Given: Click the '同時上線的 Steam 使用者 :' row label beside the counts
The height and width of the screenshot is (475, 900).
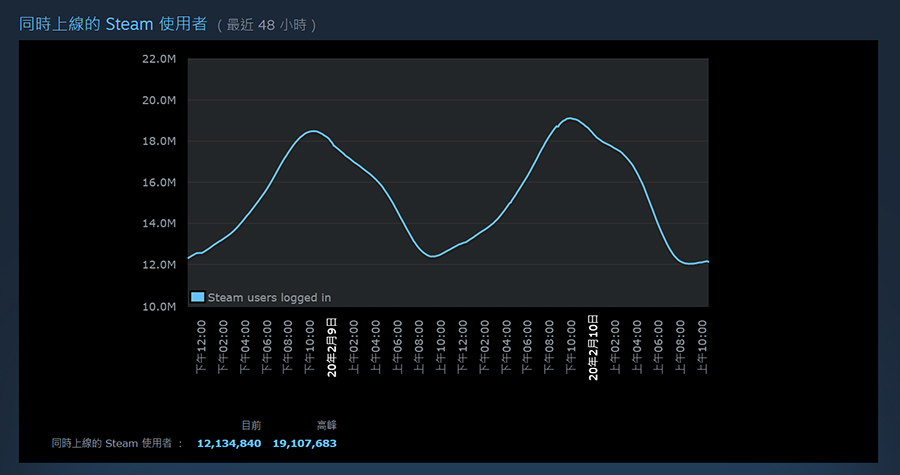Looking at the screenshot, I should (x=117, y=443).
